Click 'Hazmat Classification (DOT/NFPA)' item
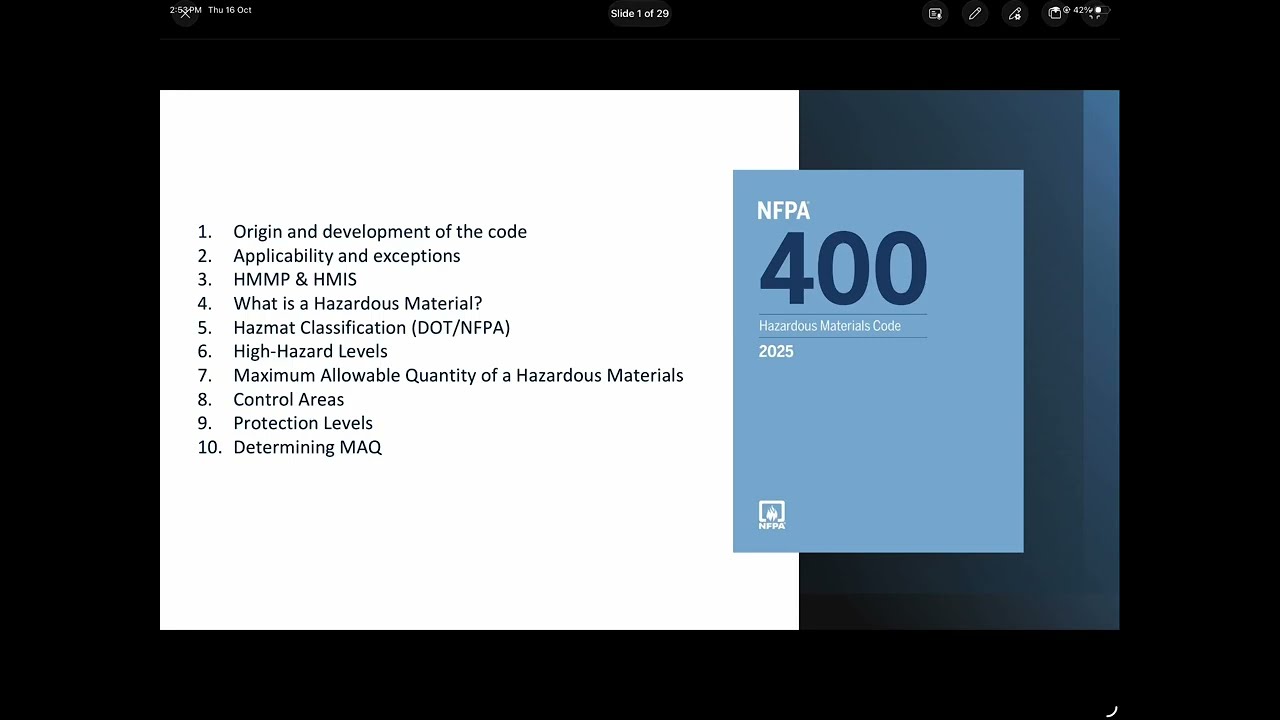1280x720 pixels. tap(372, 327)
